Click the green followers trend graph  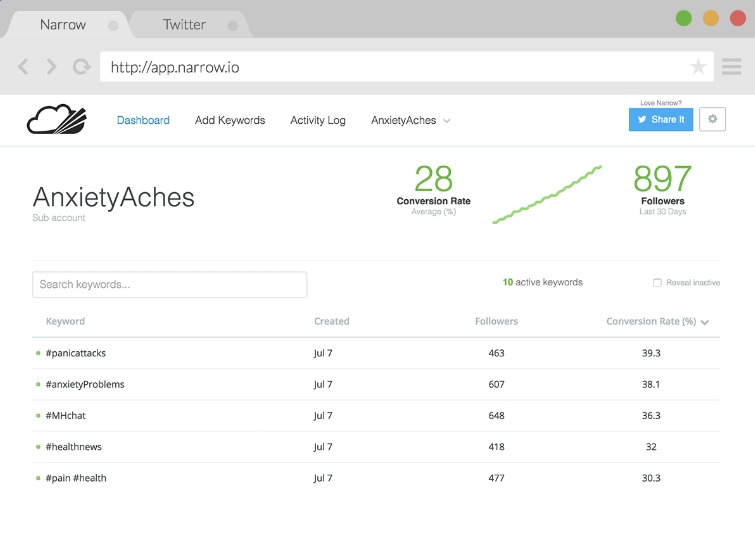point(547,195)
